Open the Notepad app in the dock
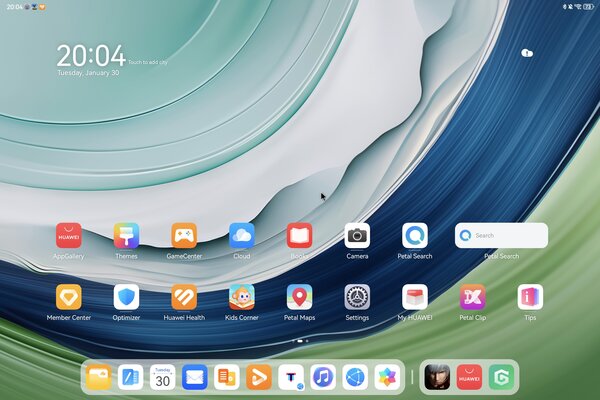 pyautogui.click(x=130, y=377)
